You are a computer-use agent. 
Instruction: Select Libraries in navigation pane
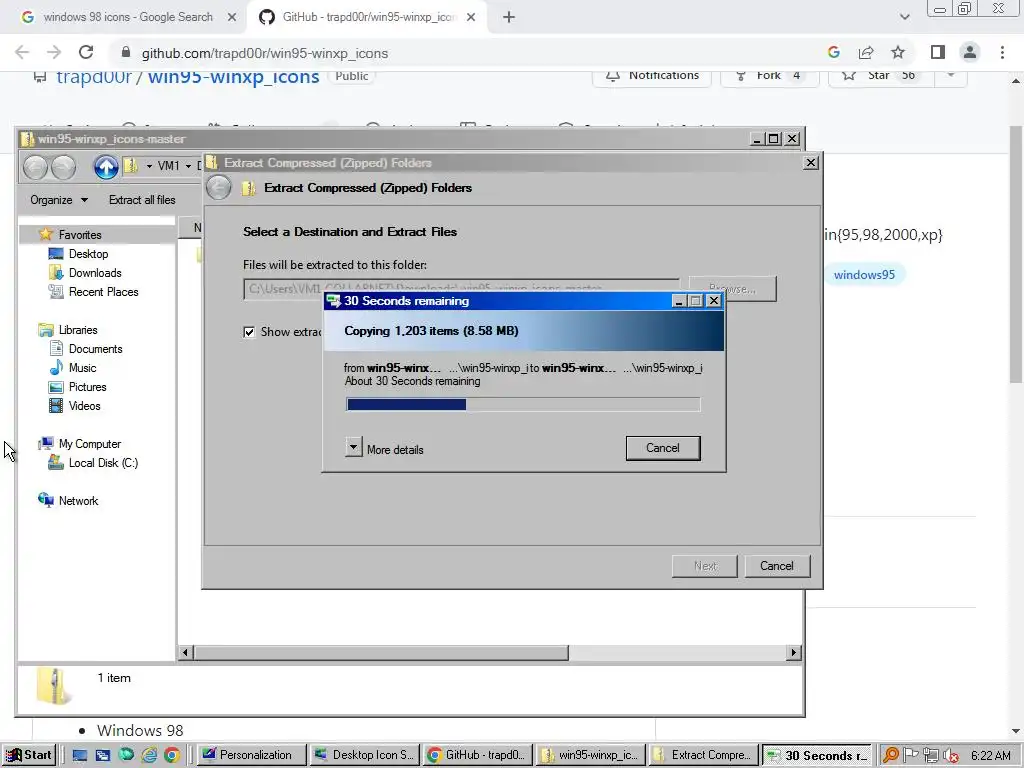78,330
